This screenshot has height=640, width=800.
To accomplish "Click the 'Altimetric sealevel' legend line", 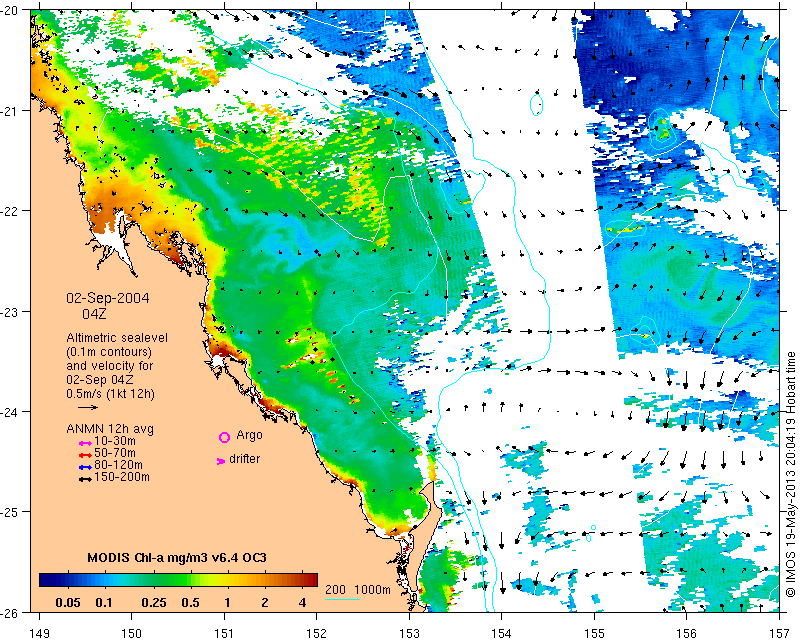I will pyautogui.click(x=117, y=338).
